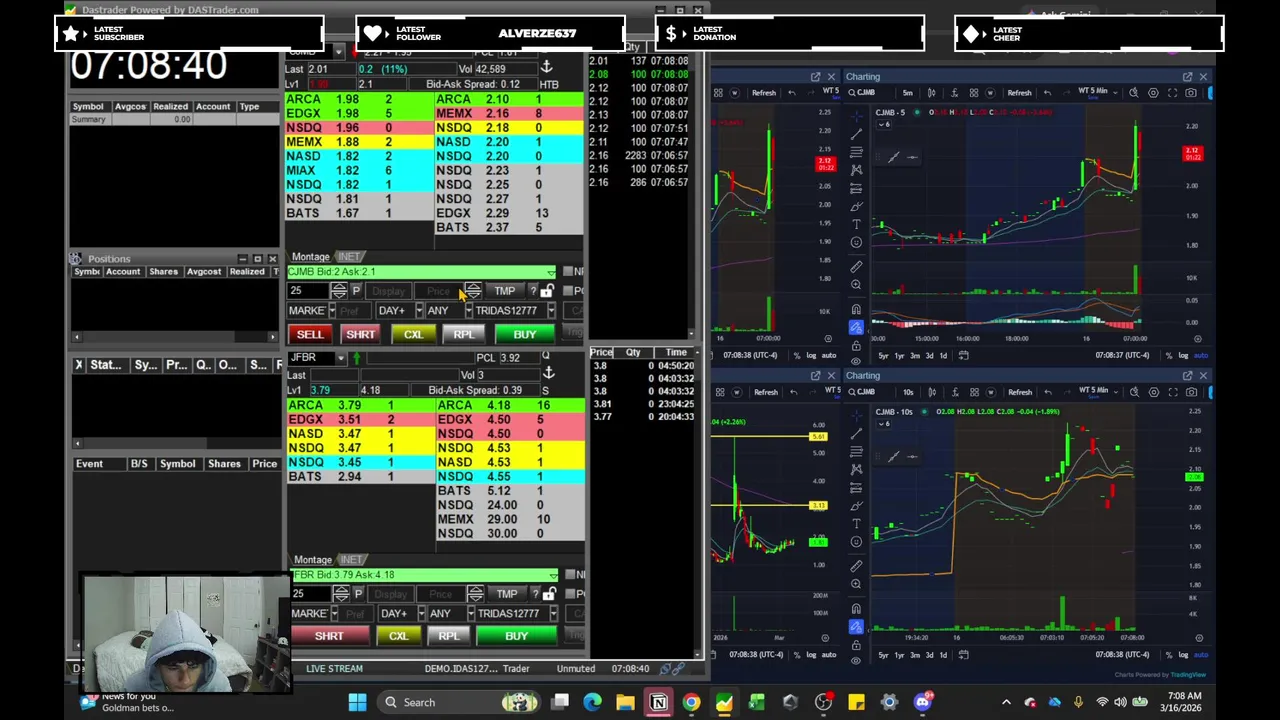Check the NI checkbox in CJMB montage

pyautogui.click(x=568, y=272)
